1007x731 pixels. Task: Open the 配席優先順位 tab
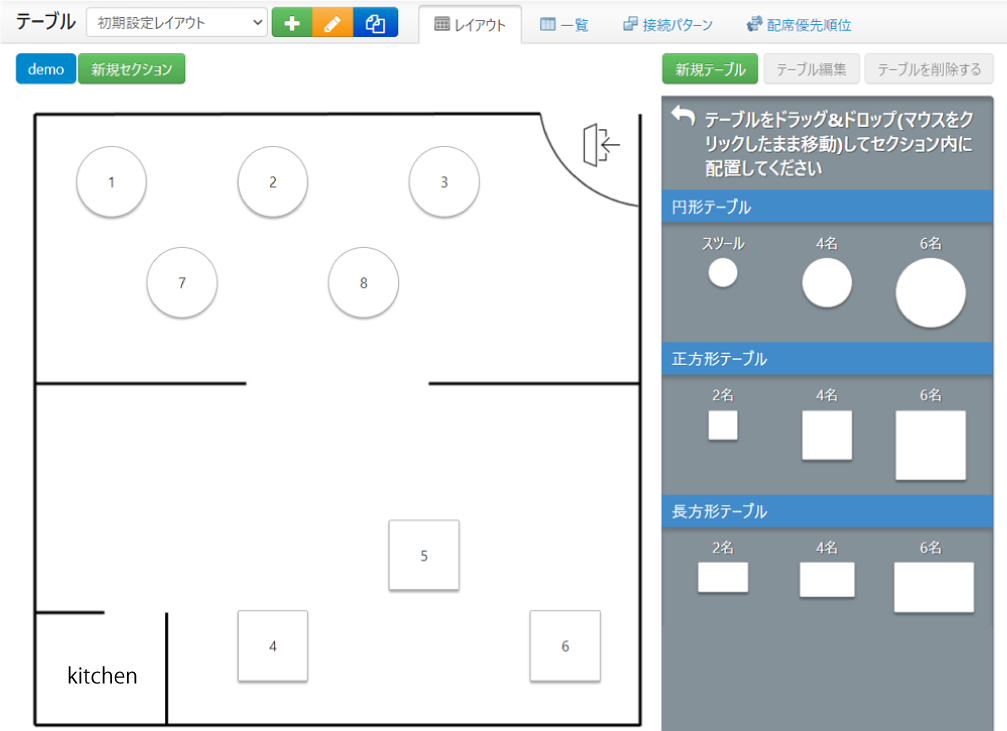pos(798,25)
